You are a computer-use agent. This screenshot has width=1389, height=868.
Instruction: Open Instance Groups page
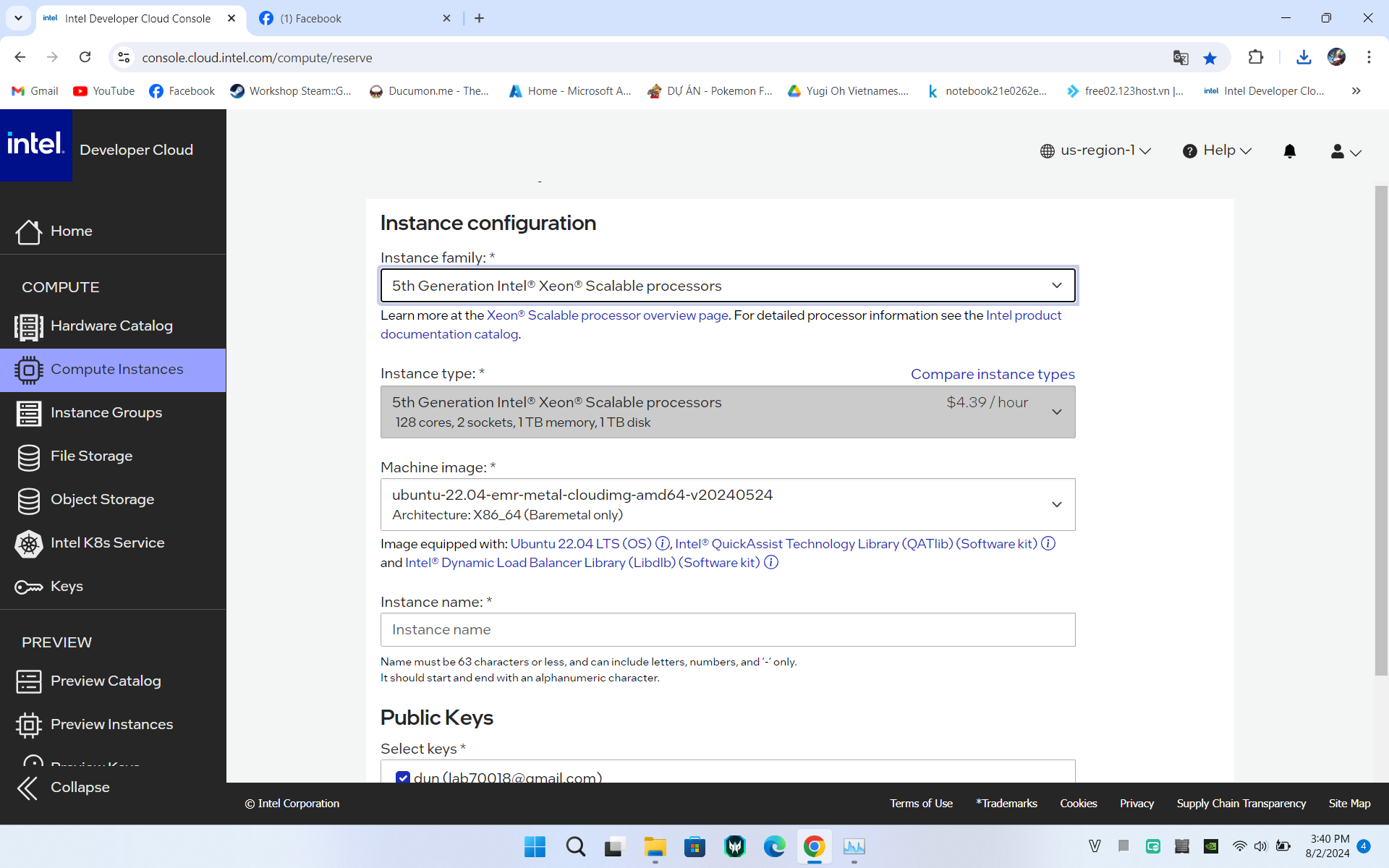pos(113,413)
